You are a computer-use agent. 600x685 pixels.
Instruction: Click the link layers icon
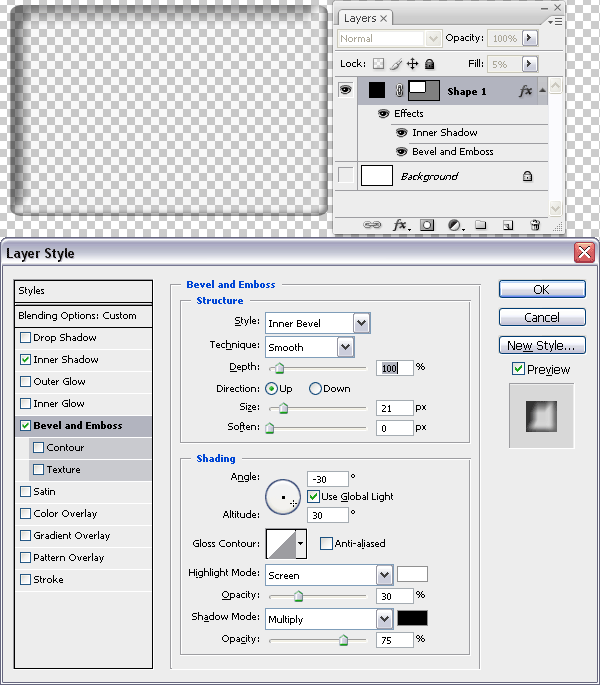372,226
